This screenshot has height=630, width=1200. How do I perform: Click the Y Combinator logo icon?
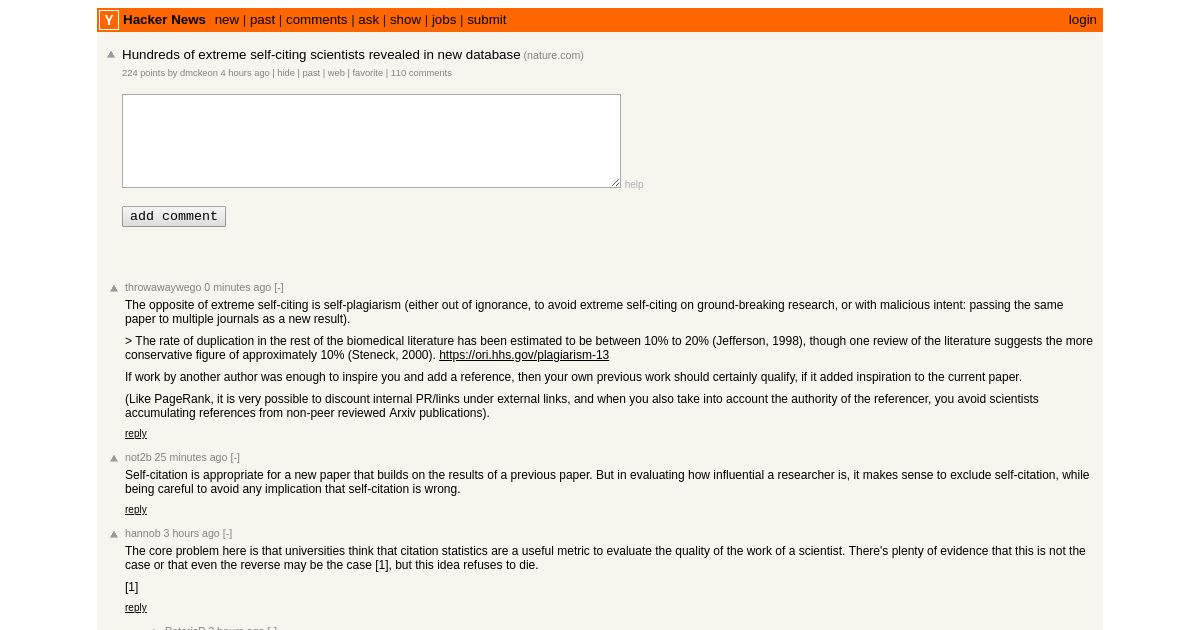[109, 20]
